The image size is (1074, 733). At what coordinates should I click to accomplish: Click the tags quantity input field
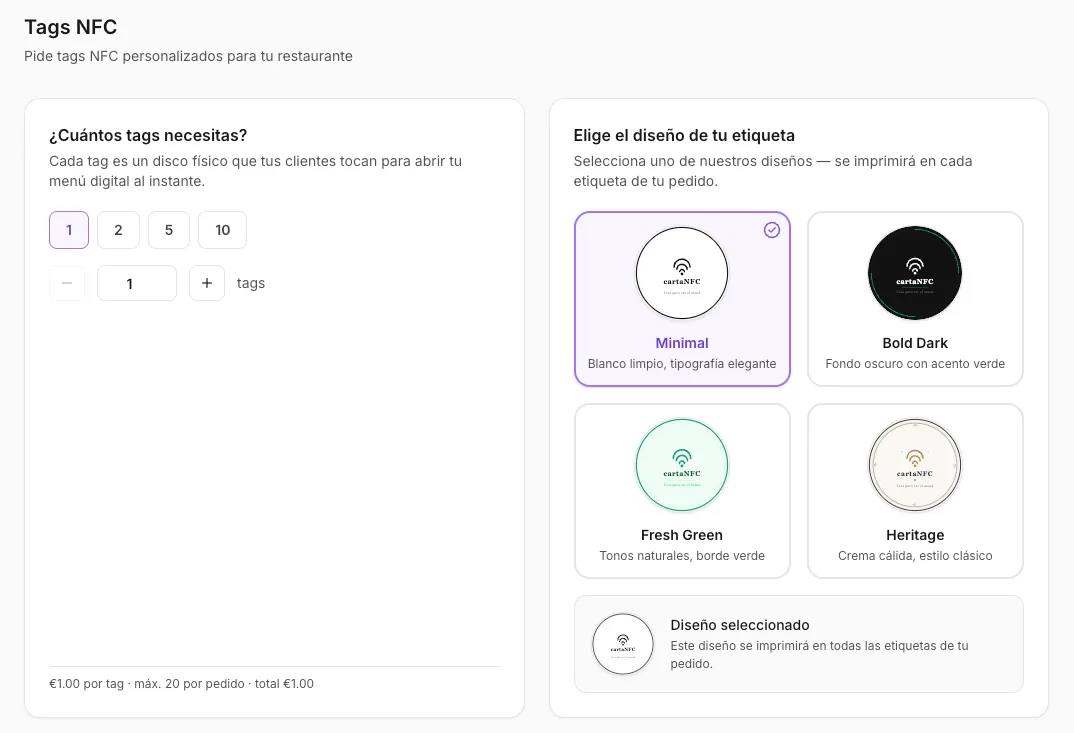tap(137, 283)
